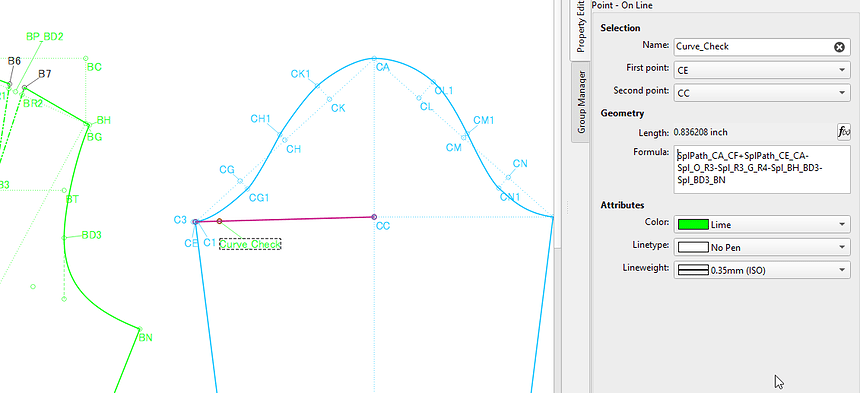
Task: Select point label CH1
Action: tap(261, 119)
